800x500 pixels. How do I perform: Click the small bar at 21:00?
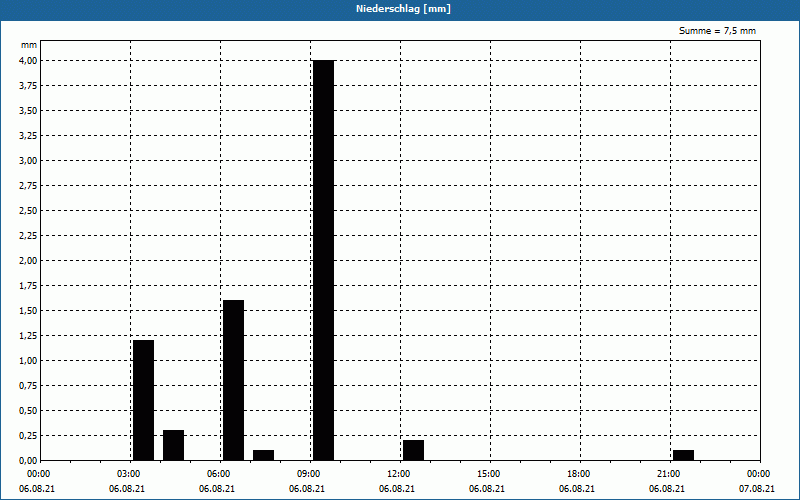[x=684, y=455]
